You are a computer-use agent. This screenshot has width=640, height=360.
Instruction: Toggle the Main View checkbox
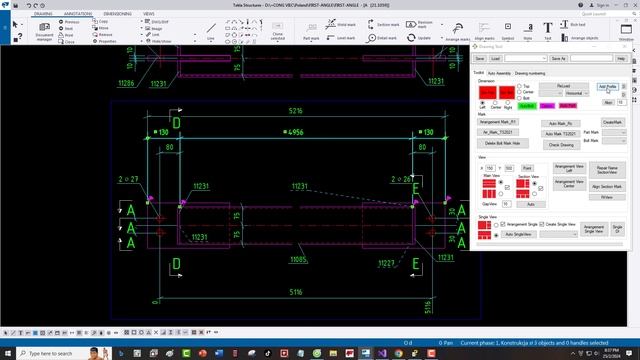click(x=507, y=188)
